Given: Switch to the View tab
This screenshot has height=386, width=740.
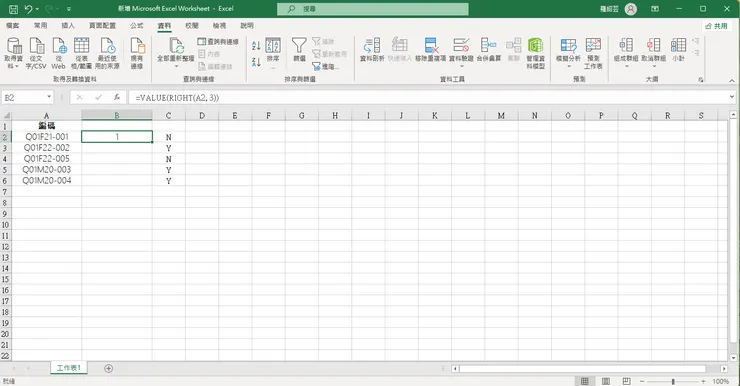Looking at the screenshot, I should (219, 25).
